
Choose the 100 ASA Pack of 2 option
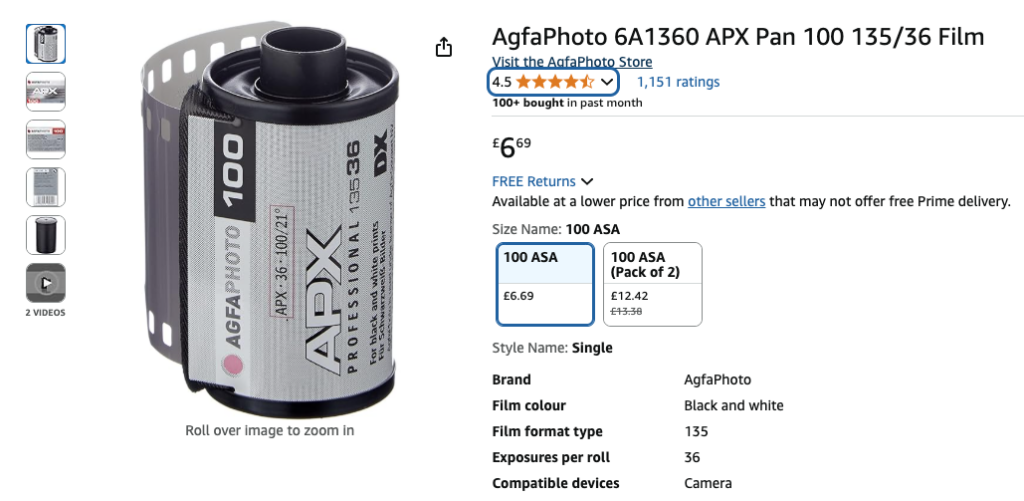click(652, 284)
